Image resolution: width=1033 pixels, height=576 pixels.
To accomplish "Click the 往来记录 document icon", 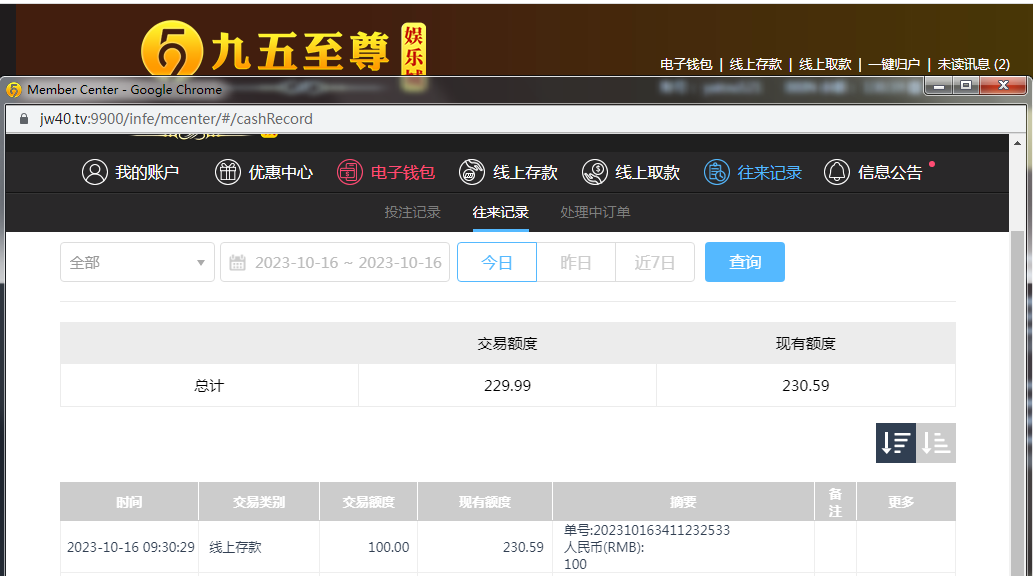I will click(717, 173).
